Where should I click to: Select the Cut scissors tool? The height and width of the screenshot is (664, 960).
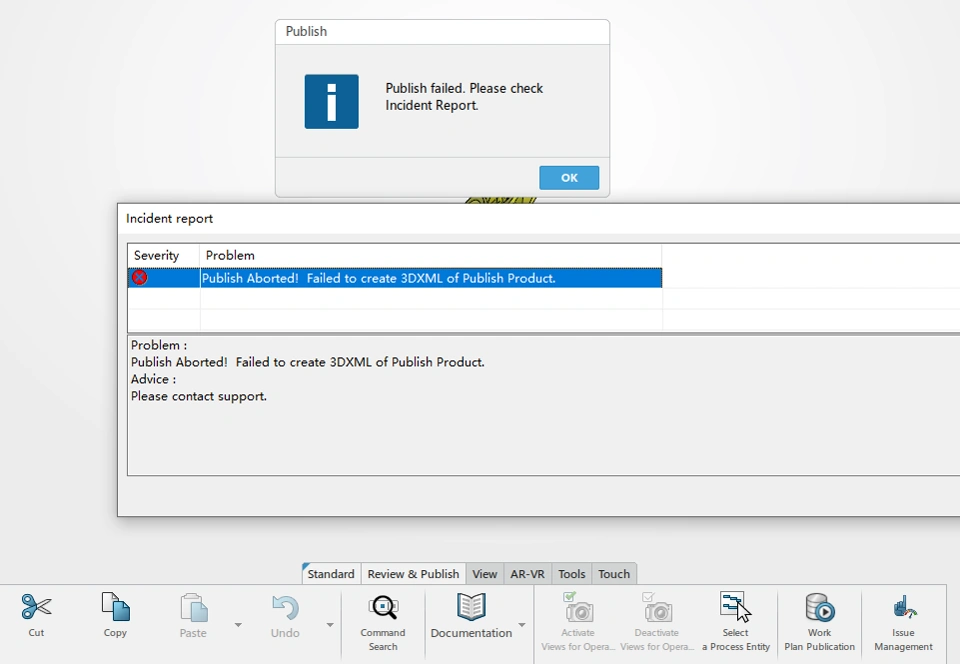[36, 606]
